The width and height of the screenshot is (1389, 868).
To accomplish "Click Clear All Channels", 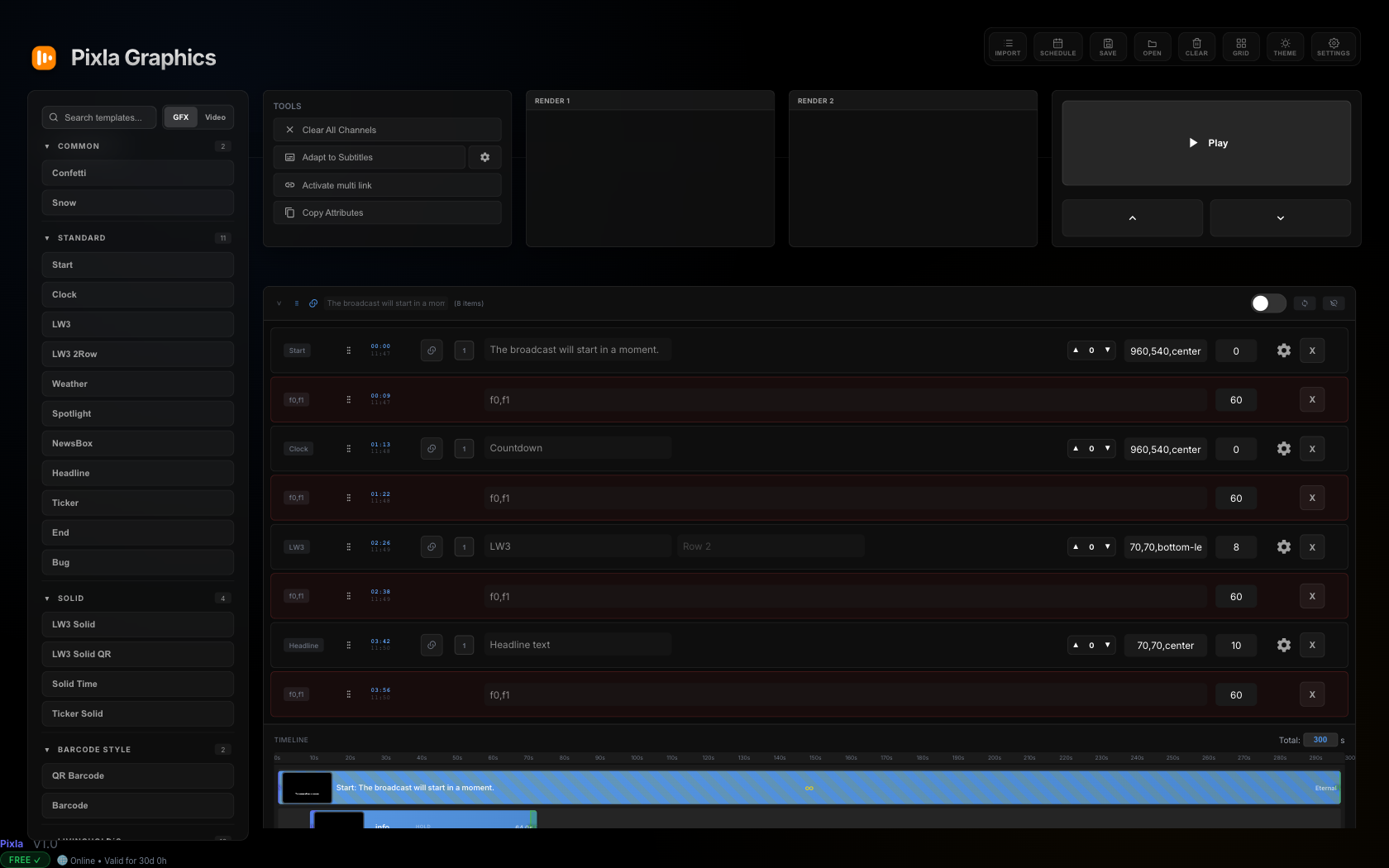I will click(x=387, y=130).
